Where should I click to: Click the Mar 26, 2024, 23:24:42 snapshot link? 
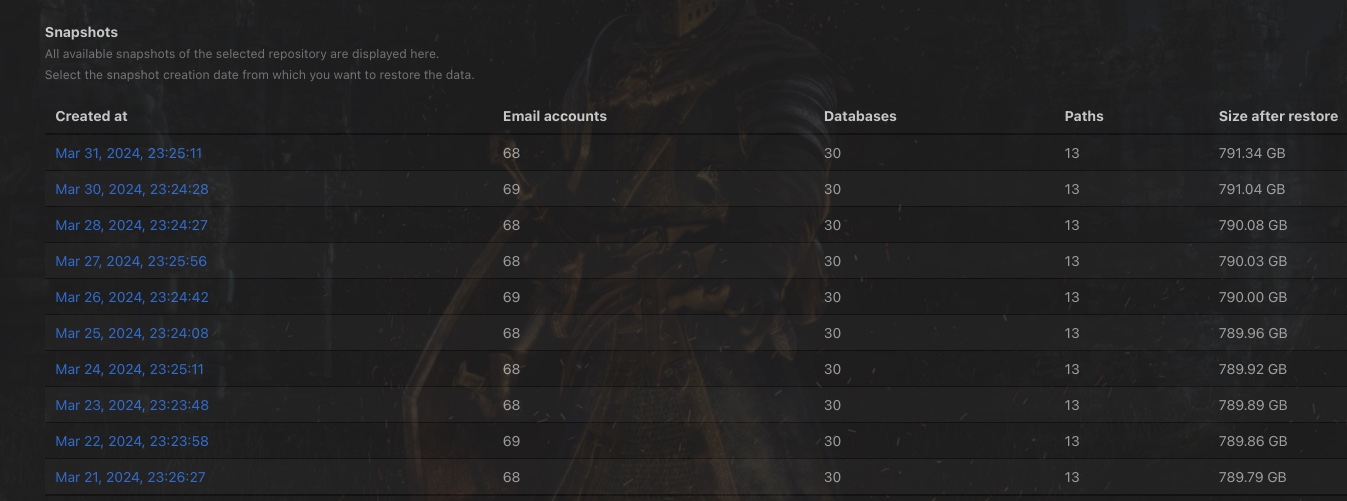(131, 297)
